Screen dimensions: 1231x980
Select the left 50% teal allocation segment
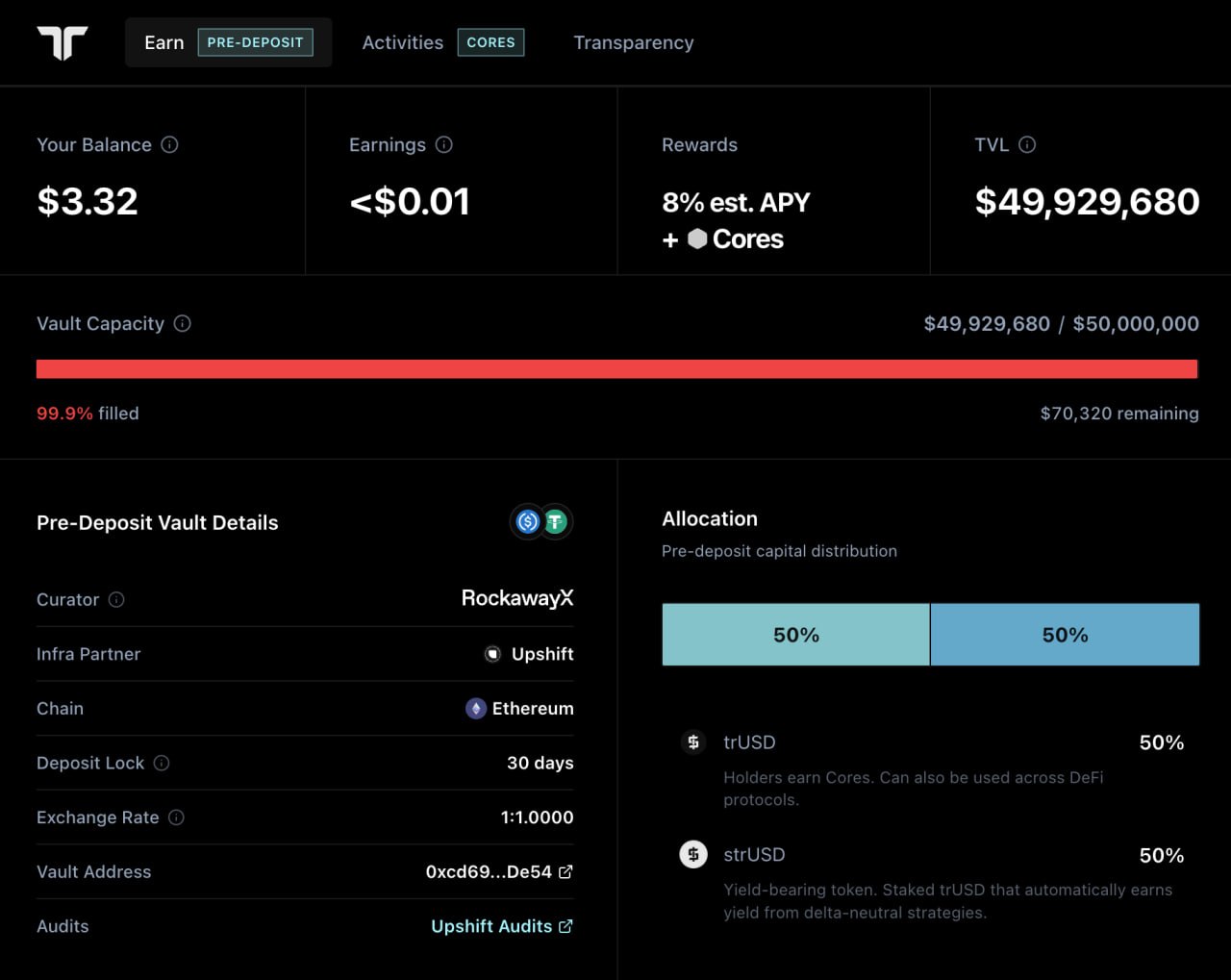pyautogui.click(x=795, y=635)
